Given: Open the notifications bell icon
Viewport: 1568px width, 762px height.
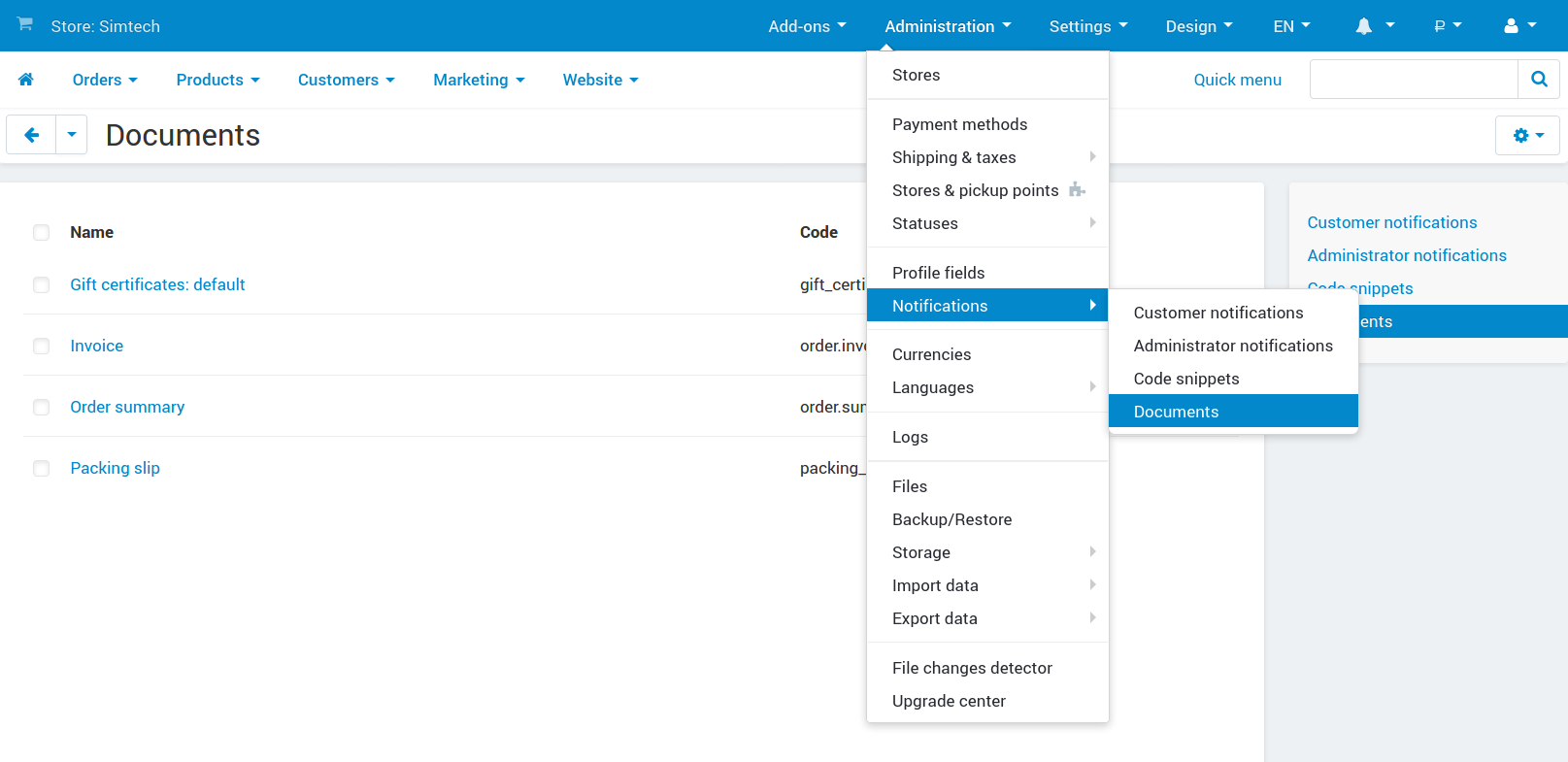Looking at the screenshot, I should pos(1364,26).
